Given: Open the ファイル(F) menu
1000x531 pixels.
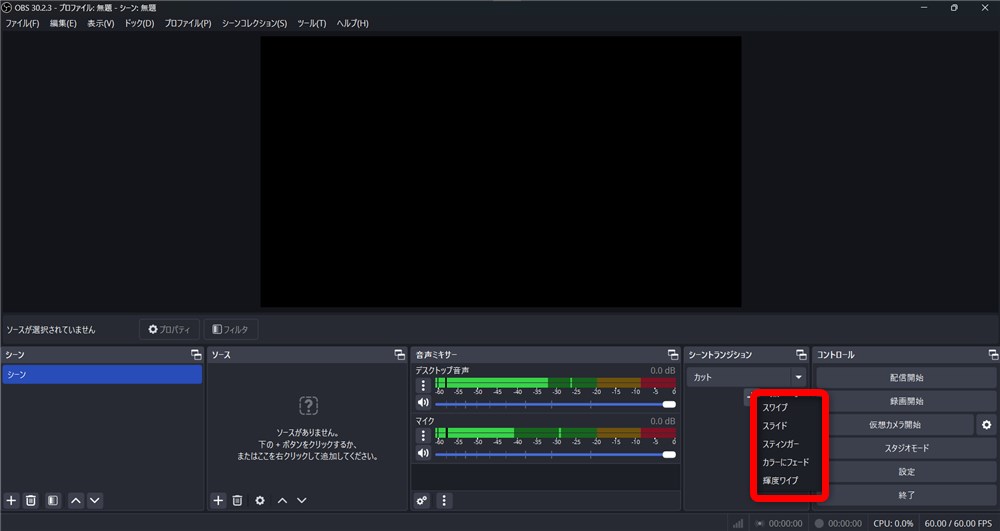Looking at the screenshot, I should pyautogui.click(x=22, y=24).
